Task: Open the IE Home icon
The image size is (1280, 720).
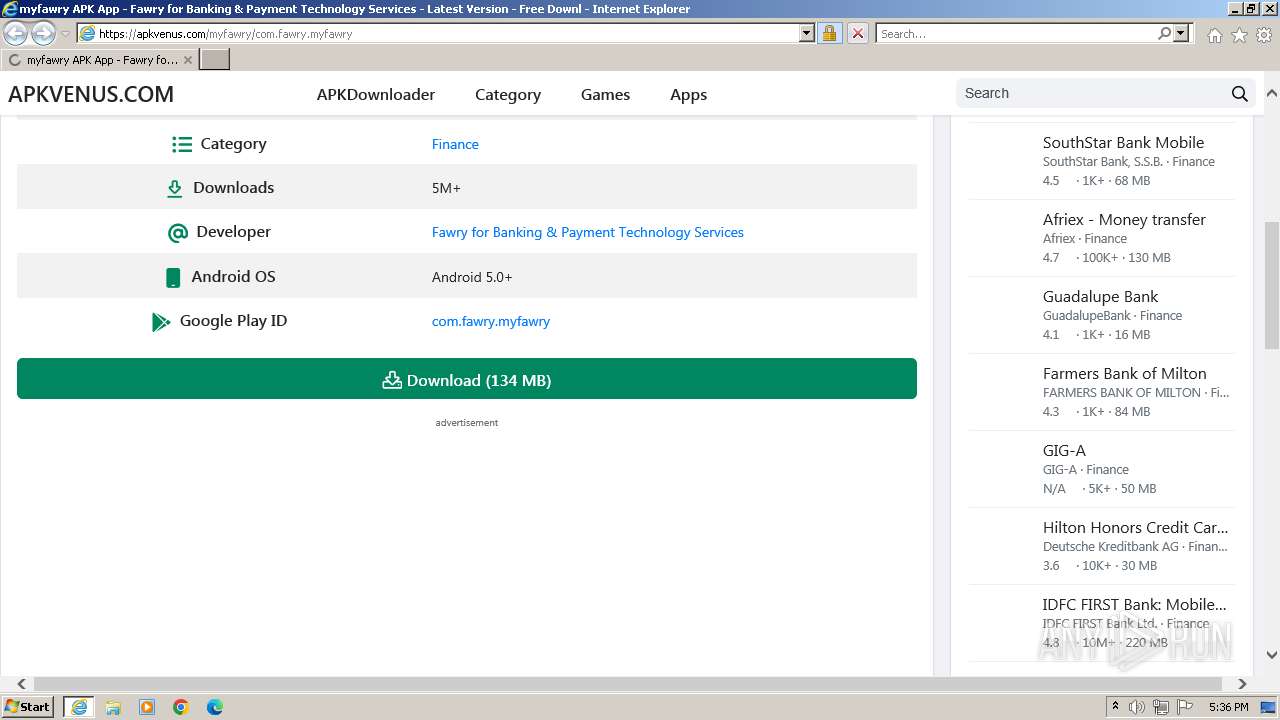Action: 1214,35
